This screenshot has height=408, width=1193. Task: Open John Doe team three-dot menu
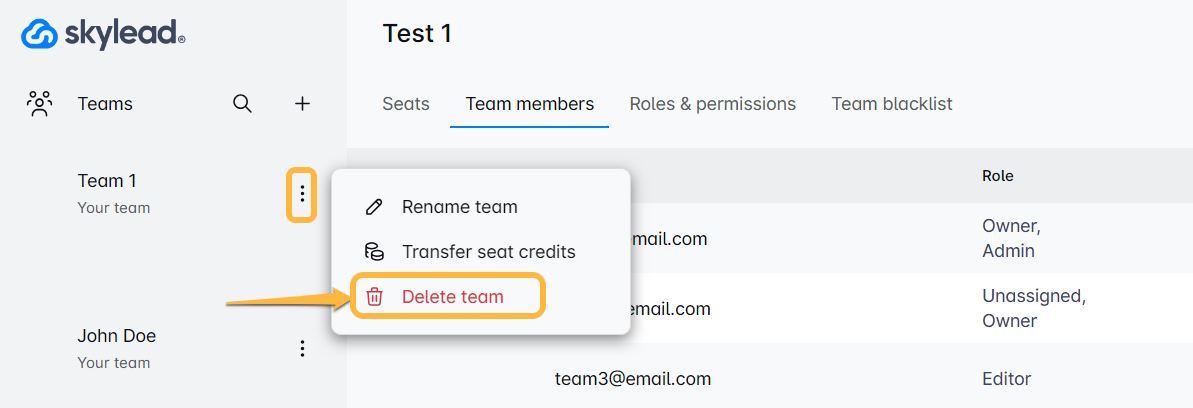click(x=302, y=348)
